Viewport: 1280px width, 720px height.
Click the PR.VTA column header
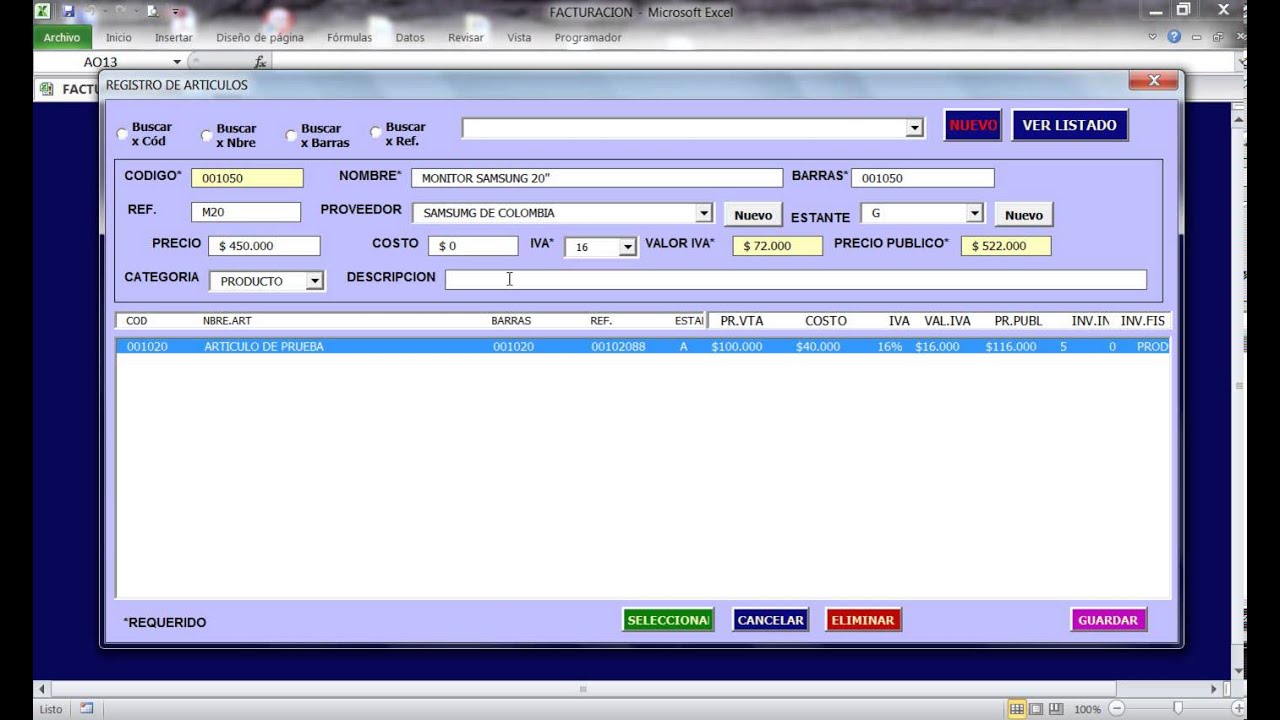742,321
